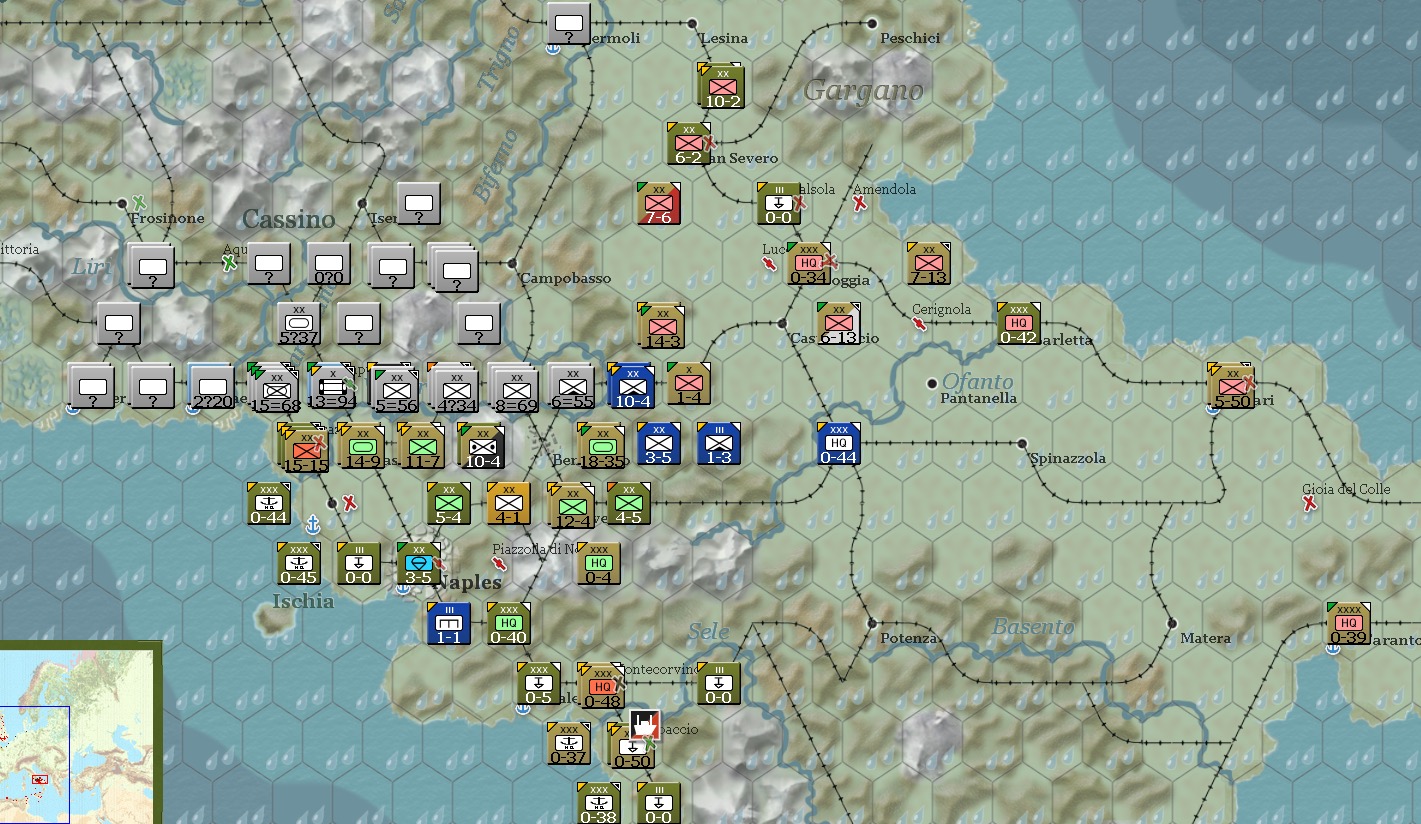Click the Campobasso town label
This screenshot has width=1421, height=824.
565,278
